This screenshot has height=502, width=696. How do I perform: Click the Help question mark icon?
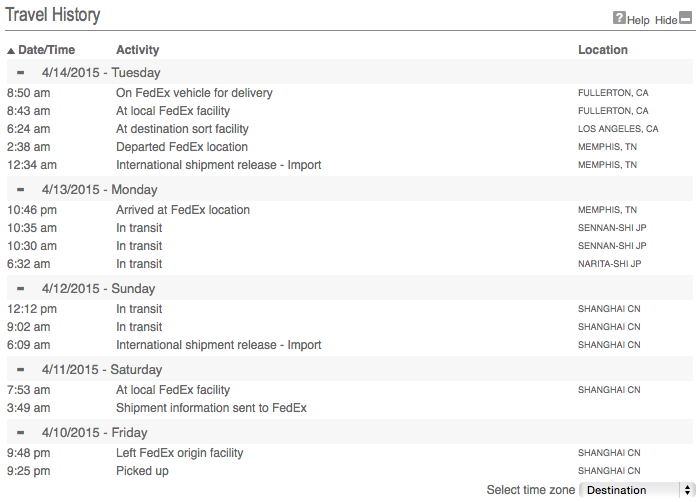tap(619, 18)
